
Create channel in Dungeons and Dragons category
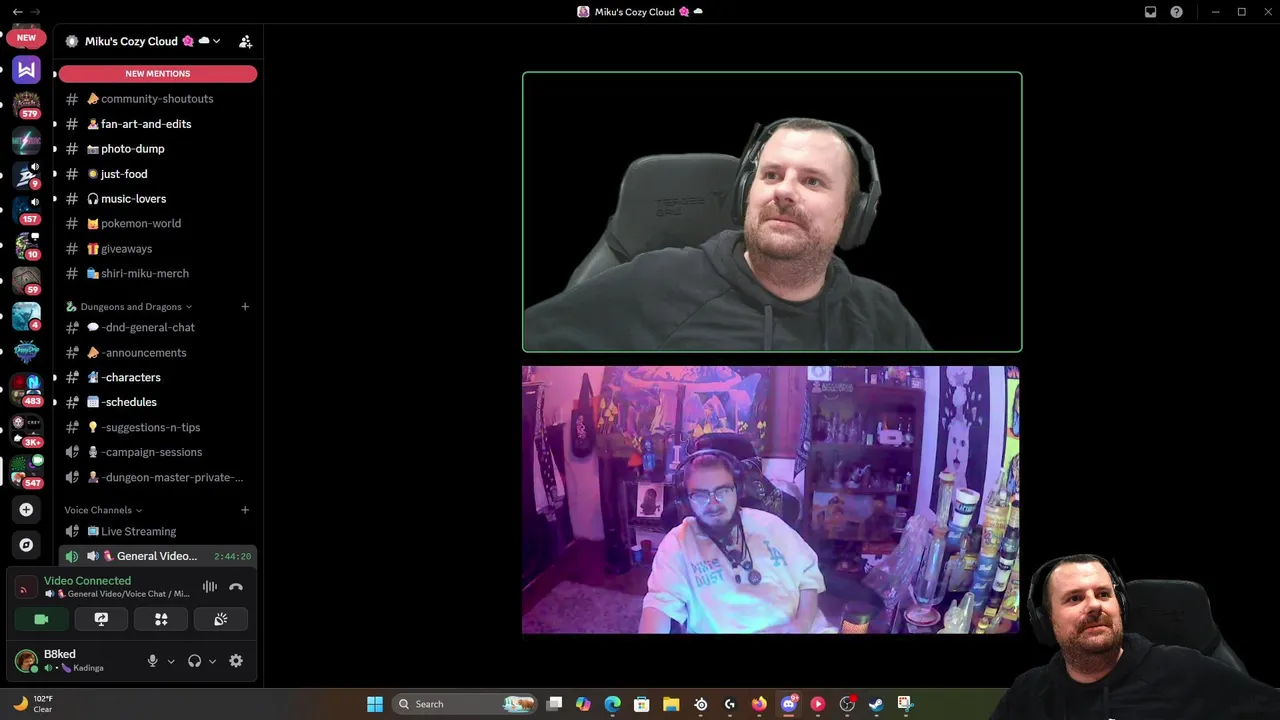pos(245,307)
